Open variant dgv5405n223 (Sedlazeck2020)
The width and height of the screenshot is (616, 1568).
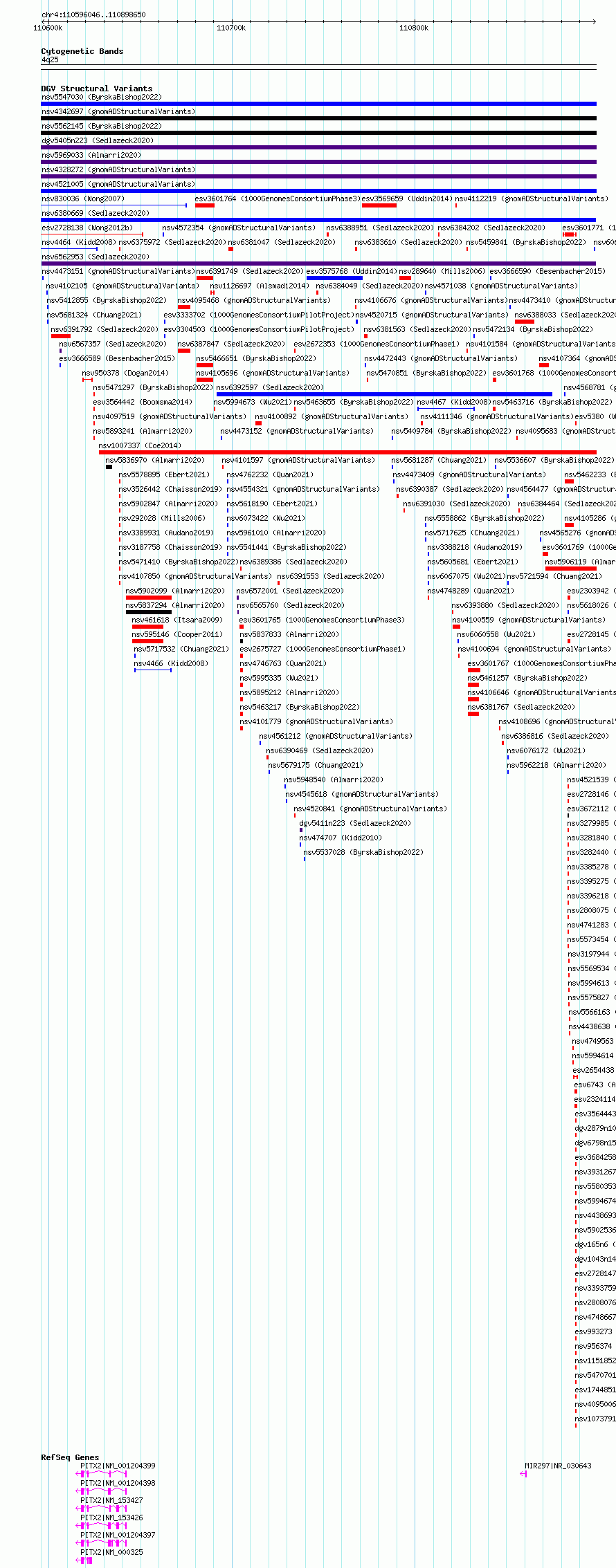click(98, 141)
